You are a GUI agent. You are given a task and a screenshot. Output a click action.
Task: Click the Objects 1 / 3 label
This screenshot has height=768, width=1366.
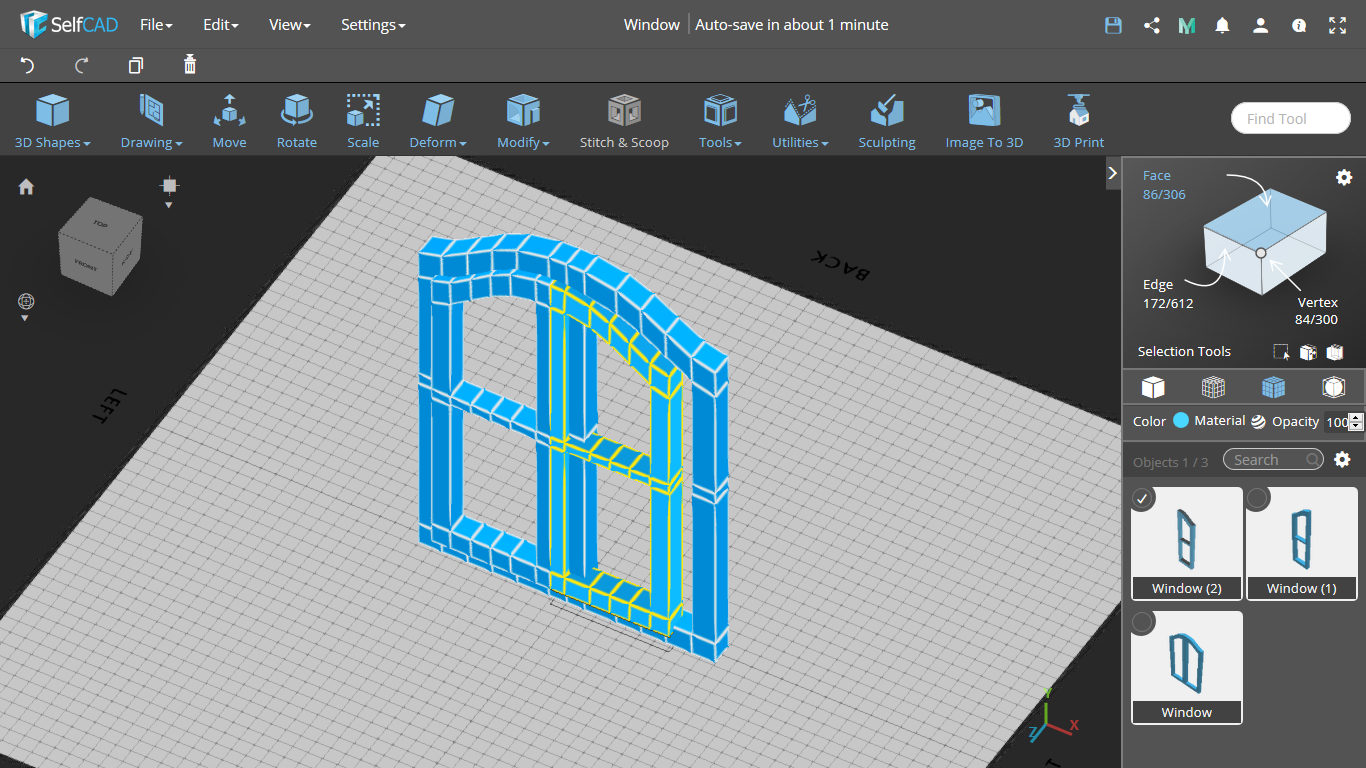click(x=1170, y=462)
